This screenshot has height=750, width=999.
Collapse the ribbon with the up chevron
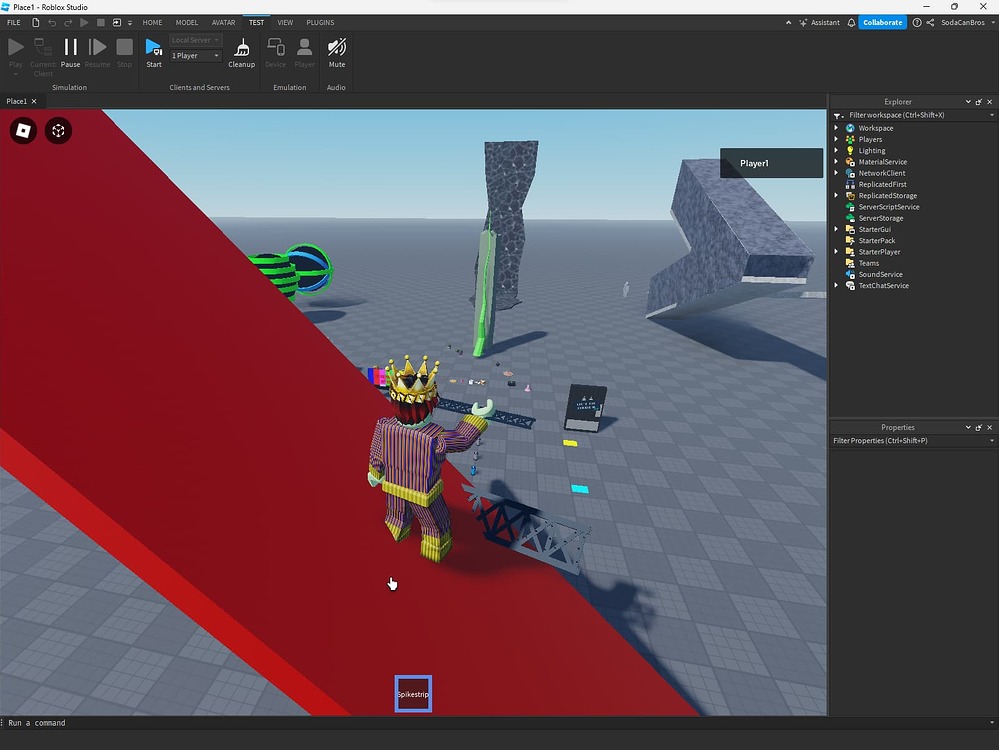pos(788,22)
